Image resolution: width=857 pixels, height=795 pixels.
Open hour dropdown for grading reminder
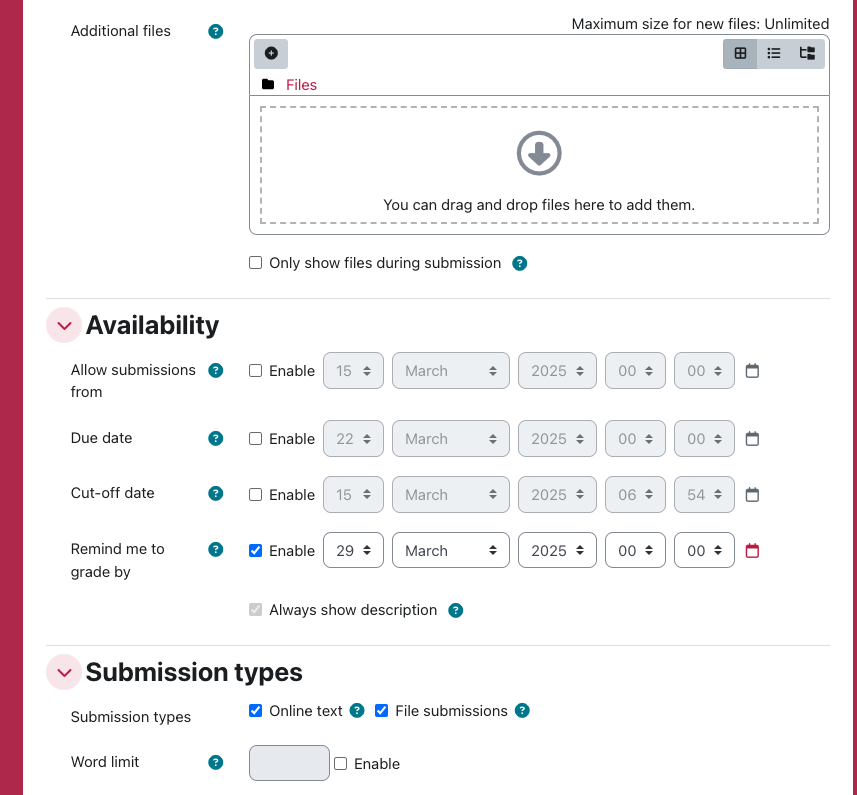(635, 550)
